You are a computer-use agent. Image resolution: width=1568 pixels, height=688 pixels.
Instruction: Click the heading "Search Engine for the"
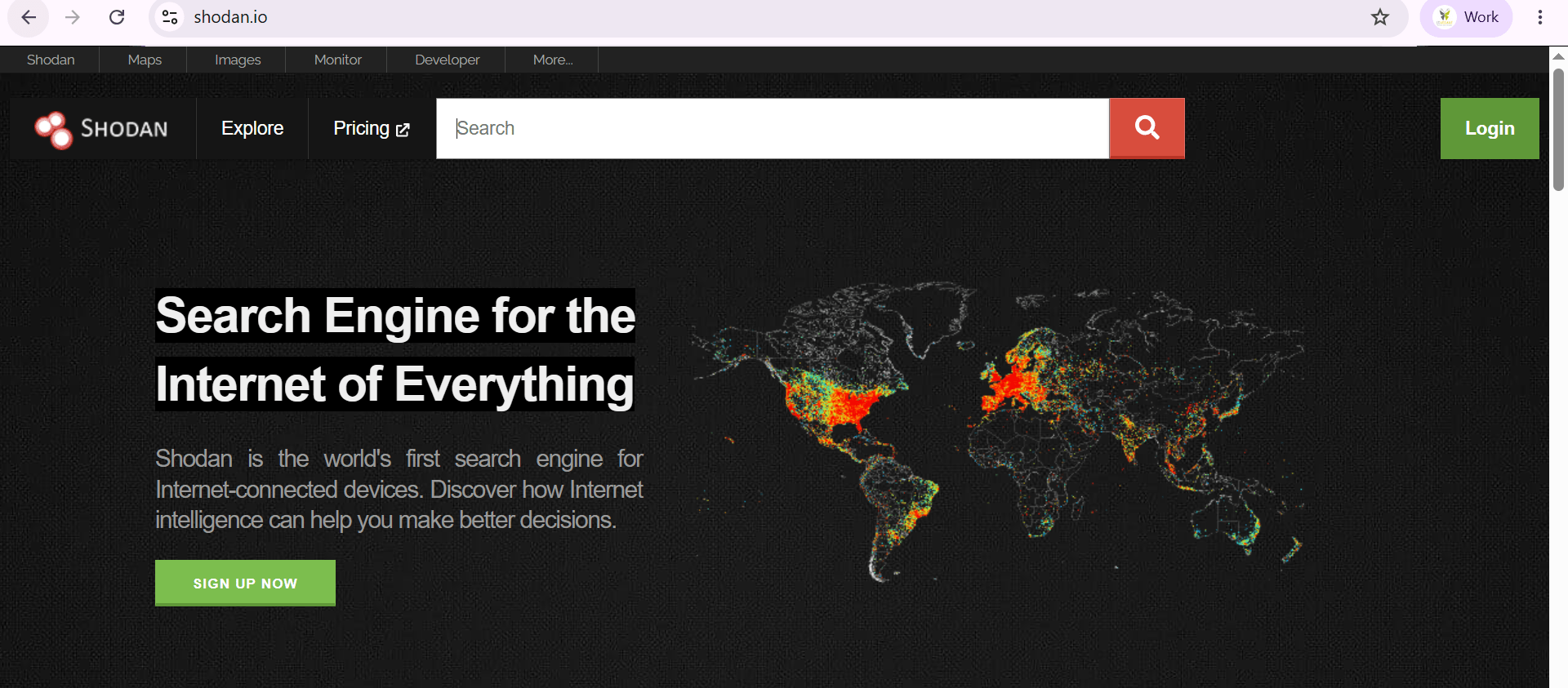point(395,315)
